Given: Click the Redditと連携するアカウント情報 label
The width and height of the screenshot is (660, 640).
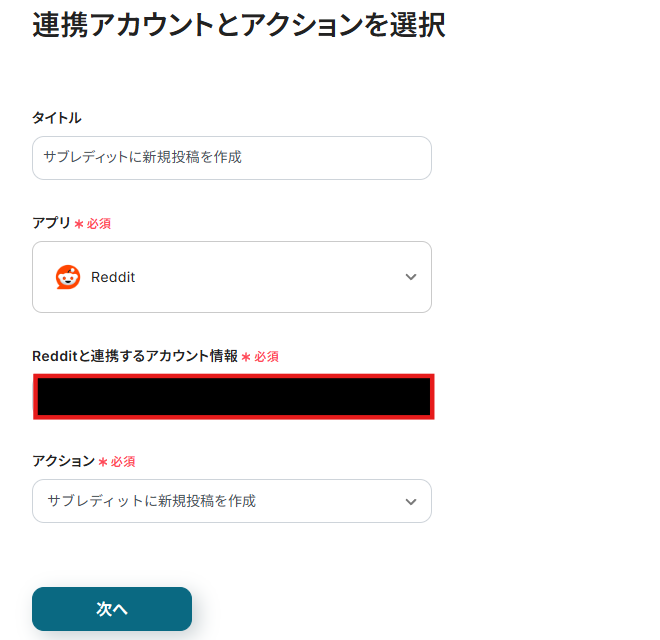Looking at the screenshot, I should click(x=135, y=356).
